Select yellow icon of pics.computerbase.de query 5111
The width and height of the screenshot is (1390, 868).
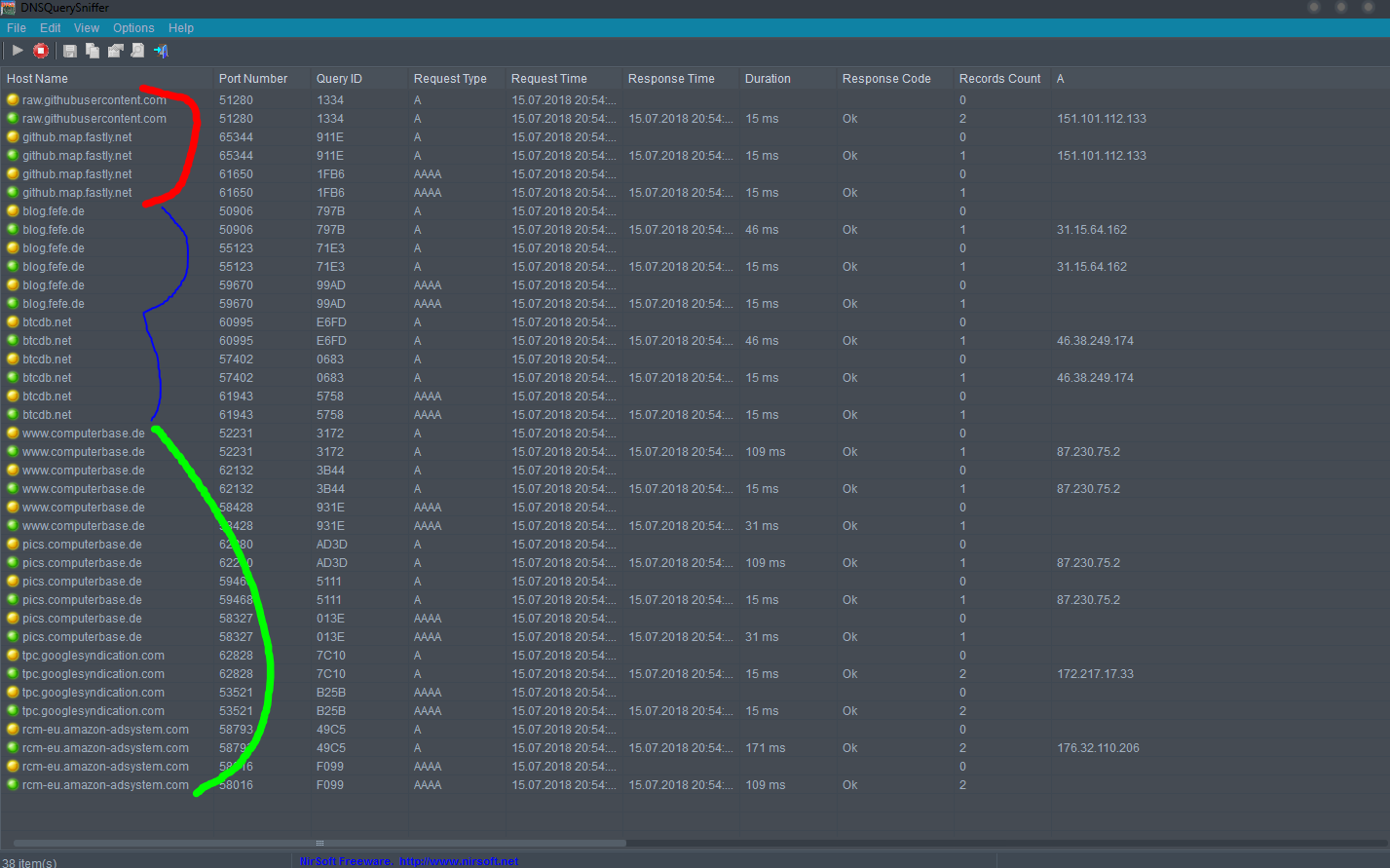tap(13, 581)
